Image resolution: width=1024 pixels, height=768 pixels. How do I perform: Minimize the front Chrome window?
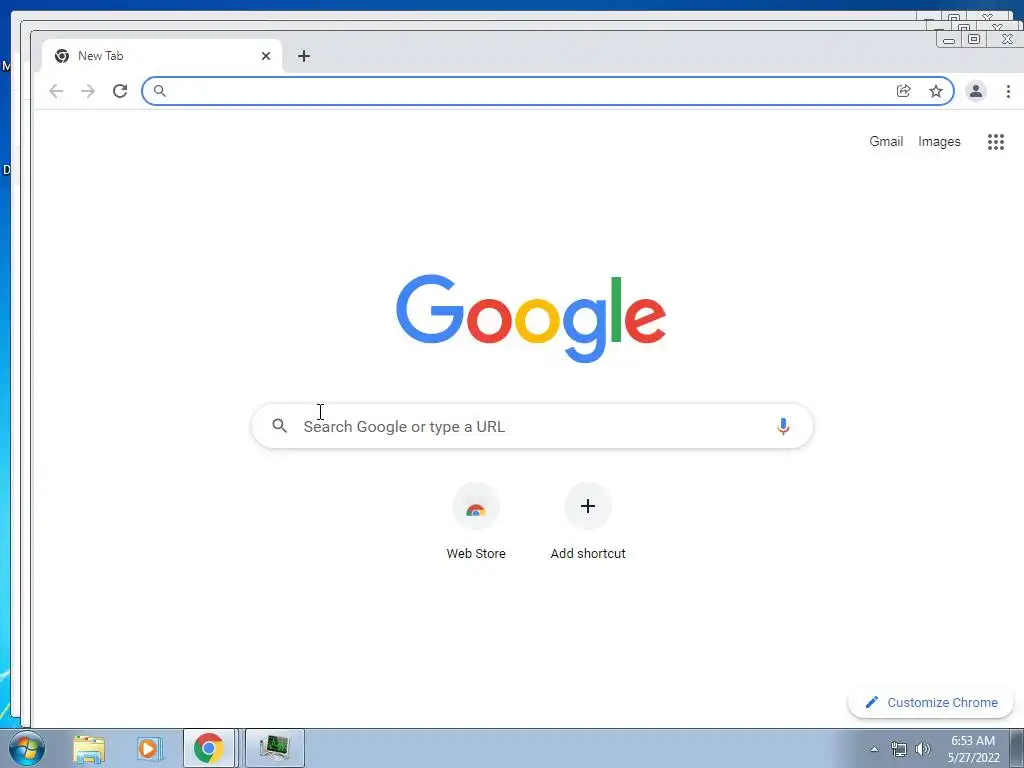[x=949, y=40]
